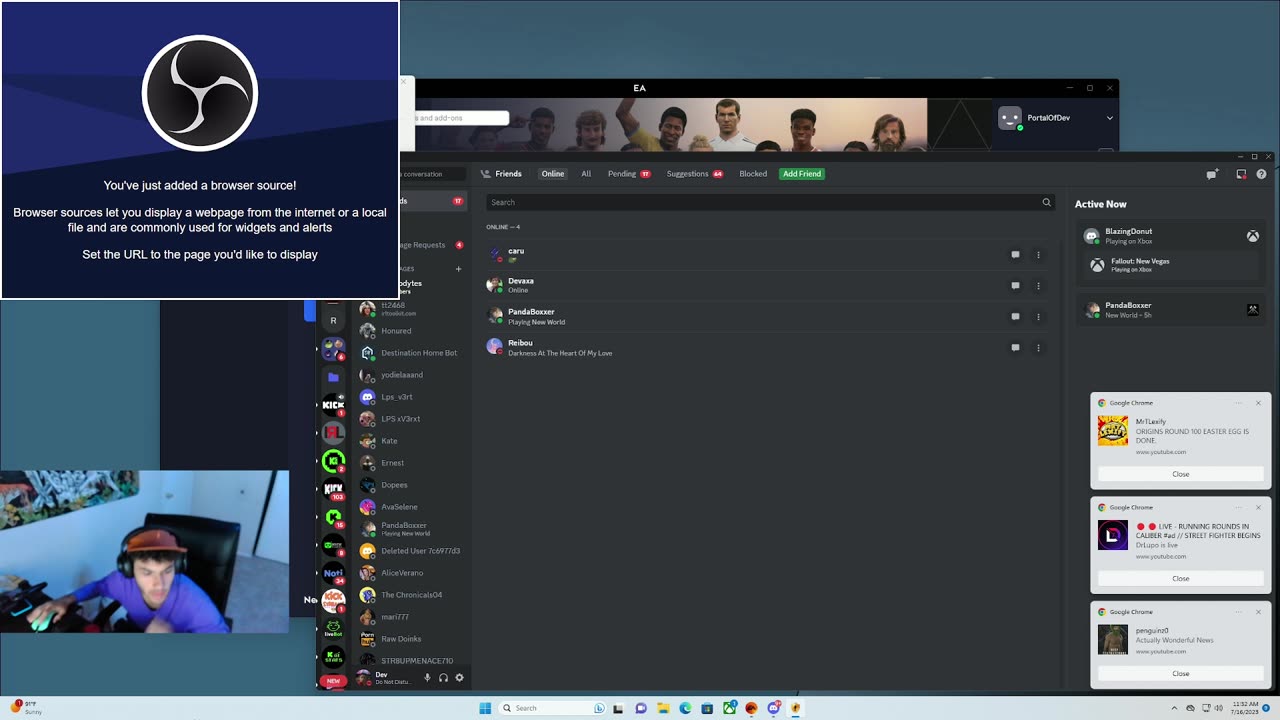This screenshot has height=720, width=1280.
Task: Dismiss penguinz0 notification with X
Action: point(1258,612)
